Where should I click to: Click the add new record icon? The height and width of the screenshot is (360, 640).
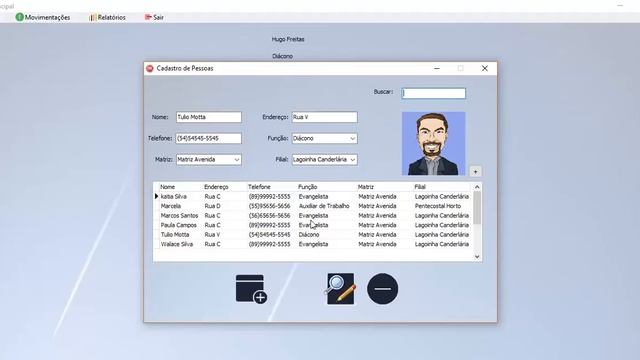[251, 289]
